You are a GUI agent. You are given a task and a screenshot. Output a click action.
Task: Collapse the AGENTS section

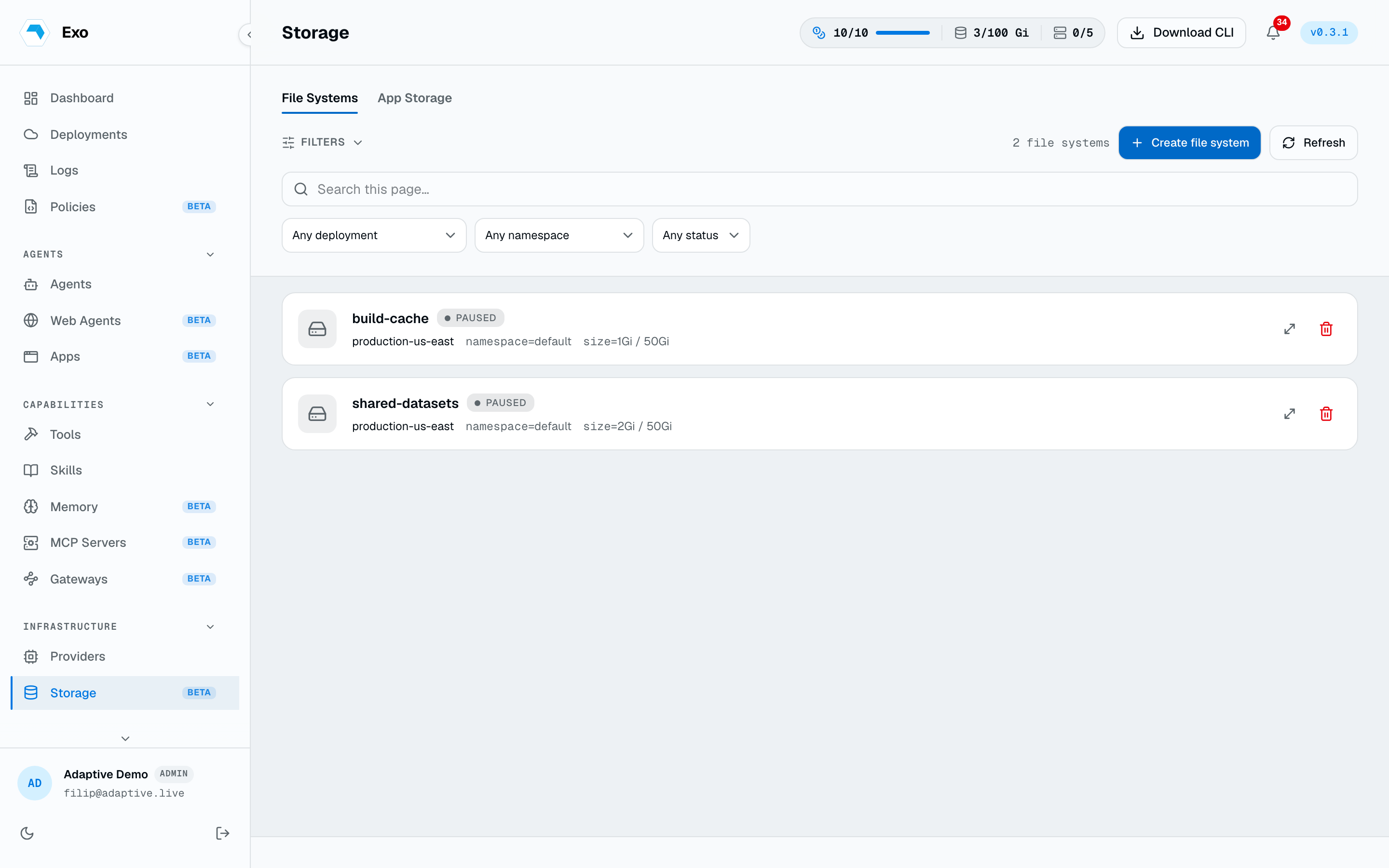[210, 254]
